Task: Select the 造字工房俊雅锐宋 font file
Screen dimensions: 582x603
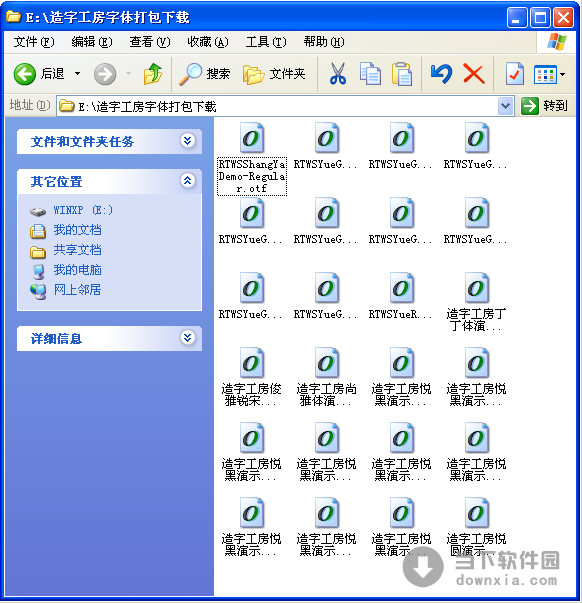Action: click(252, 377)
